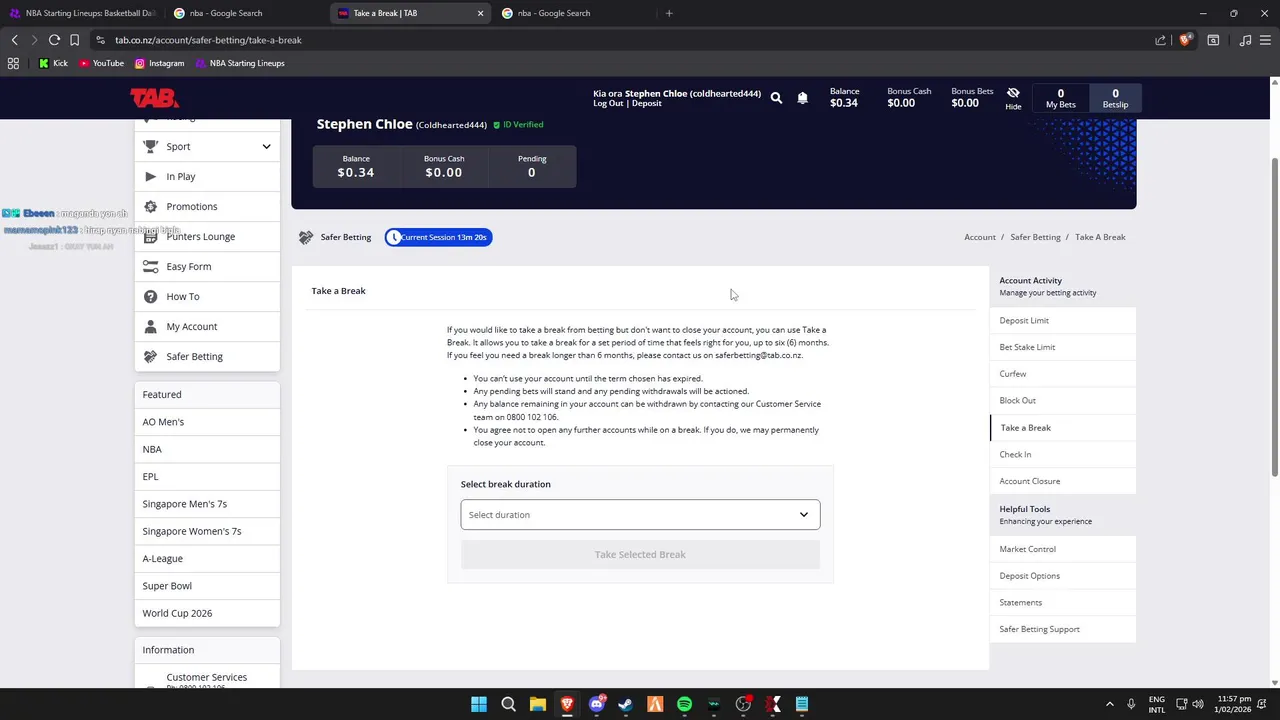Image resolution: width=1280 pixels, height=720 pixels.
Task: Open the Account Closure option
Action: pos(1063,481)
